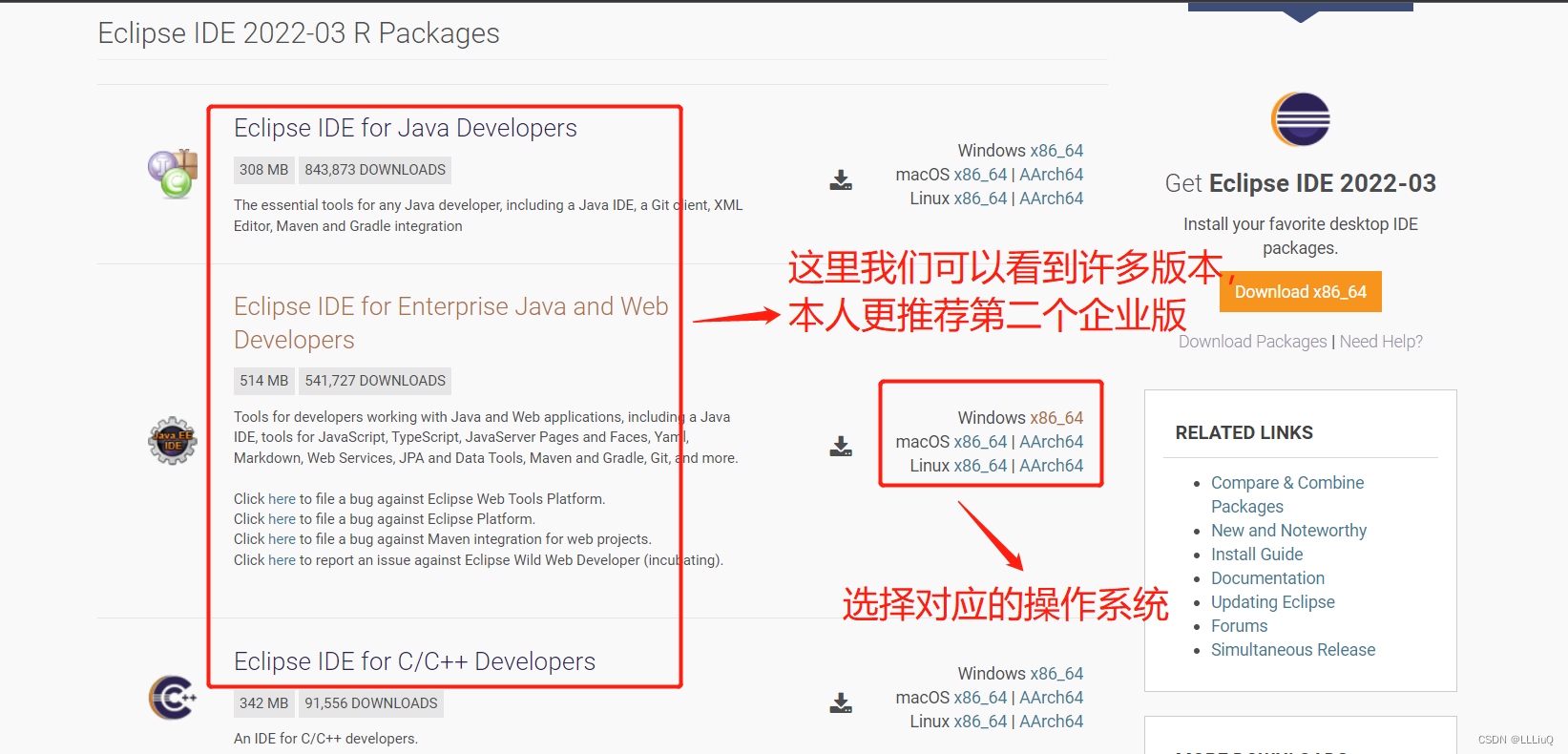
Task: Open New and Noteworthy link
Action: (x=1288, y=531)
